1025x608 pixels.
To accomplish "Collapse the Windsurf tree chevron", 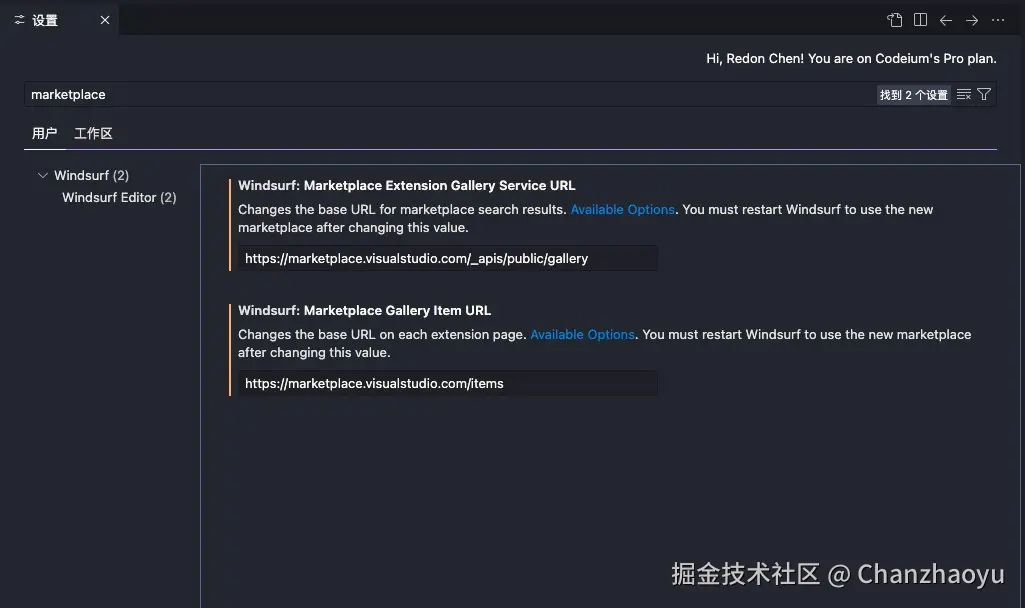I will pos(43,175).
